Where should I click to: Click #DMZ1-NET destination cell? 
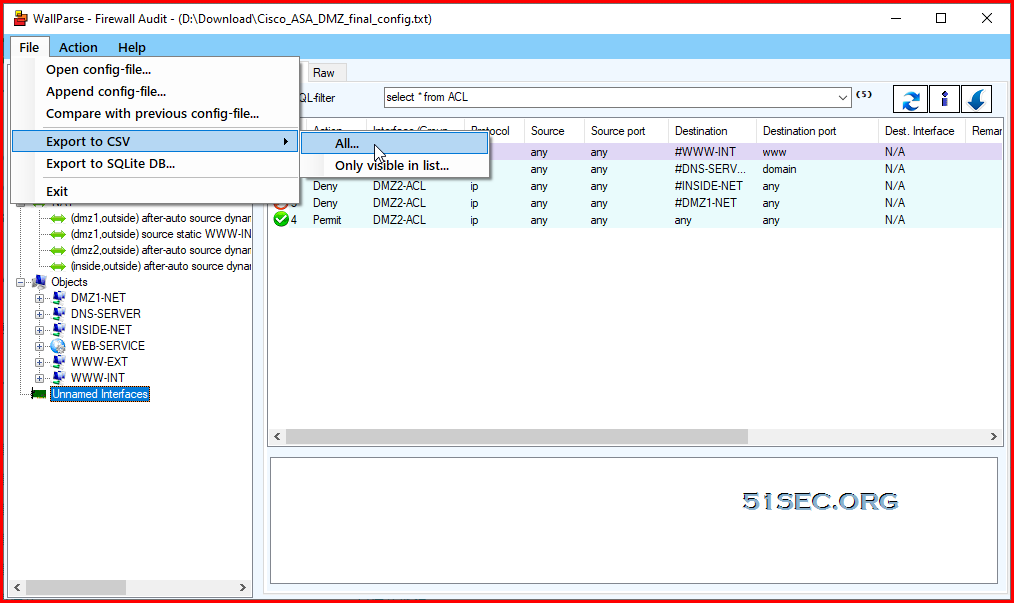(706, 203)
